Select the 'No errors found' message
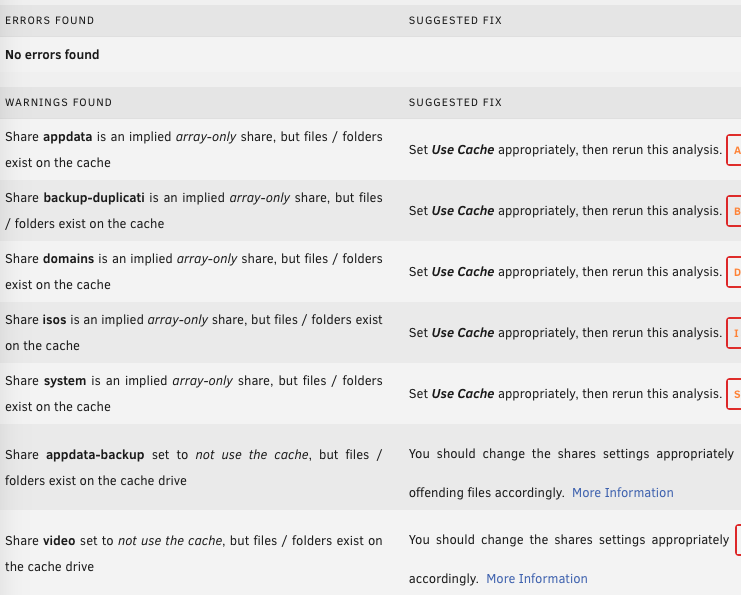 (x=52, y=55)
